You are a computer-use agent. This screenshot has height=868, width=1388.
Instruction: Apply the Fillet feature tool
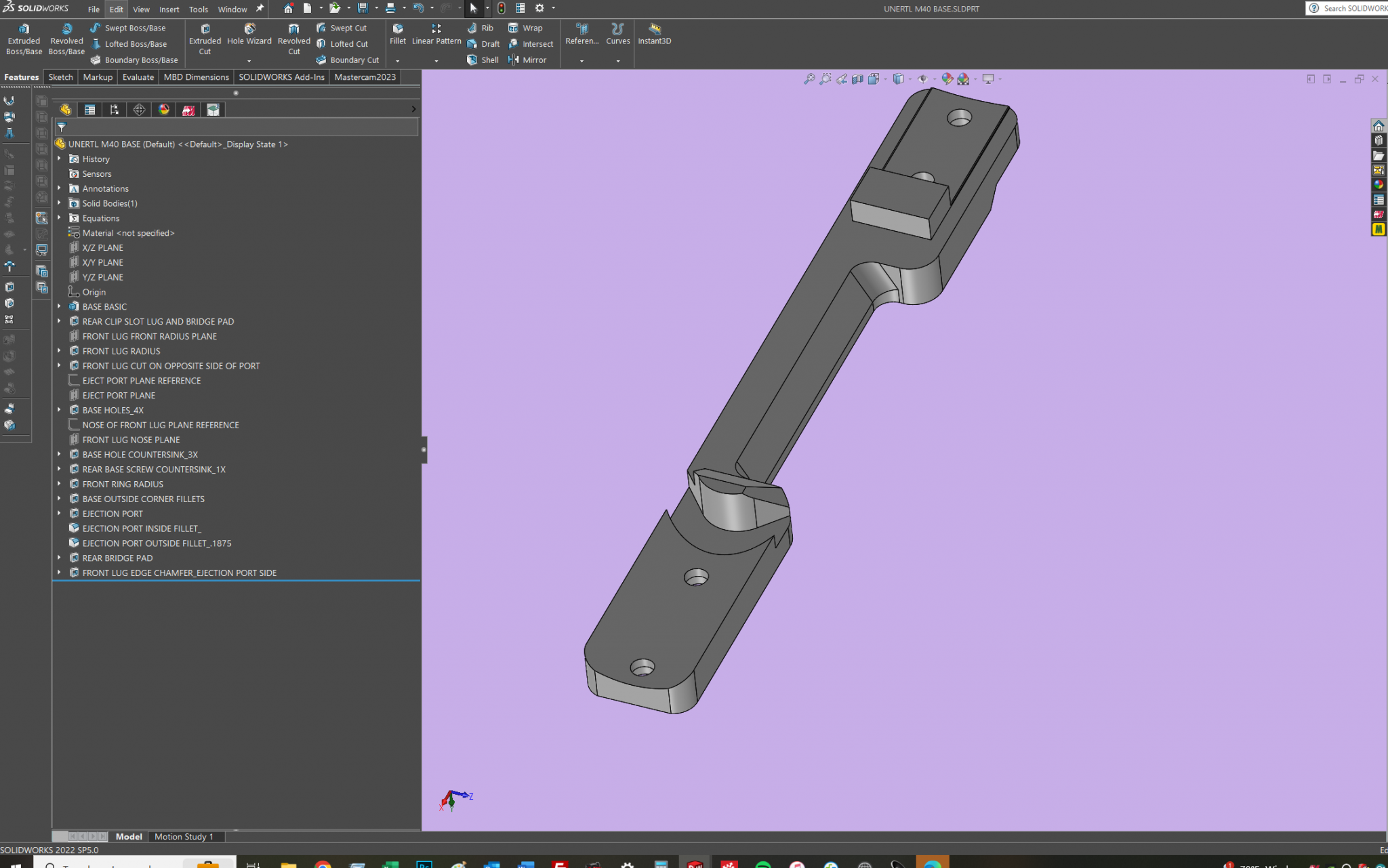[398, 35]
